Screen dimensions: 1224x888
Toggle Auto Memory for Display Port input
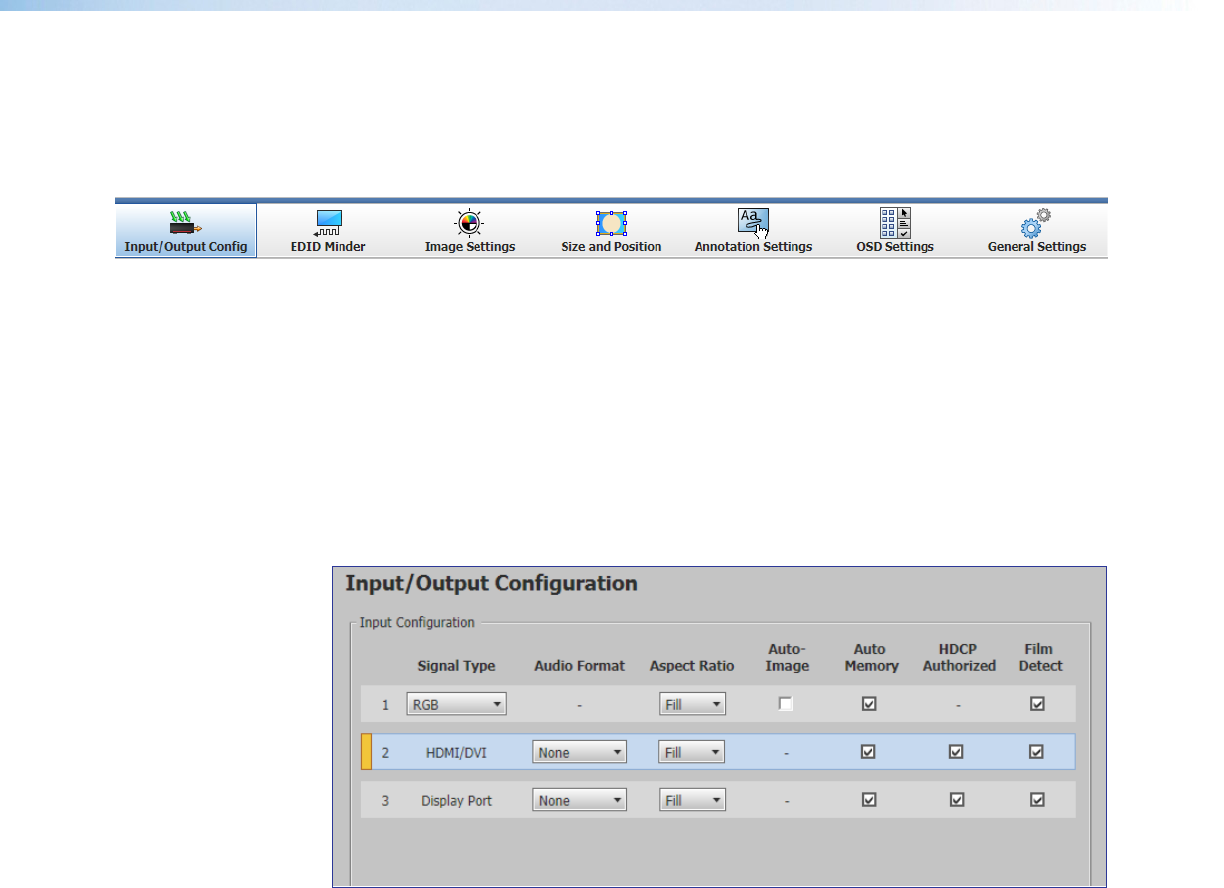click(869, 800)
